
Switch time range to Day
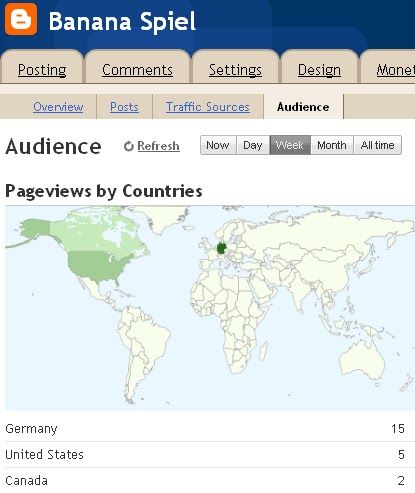(x=253, y=145)
